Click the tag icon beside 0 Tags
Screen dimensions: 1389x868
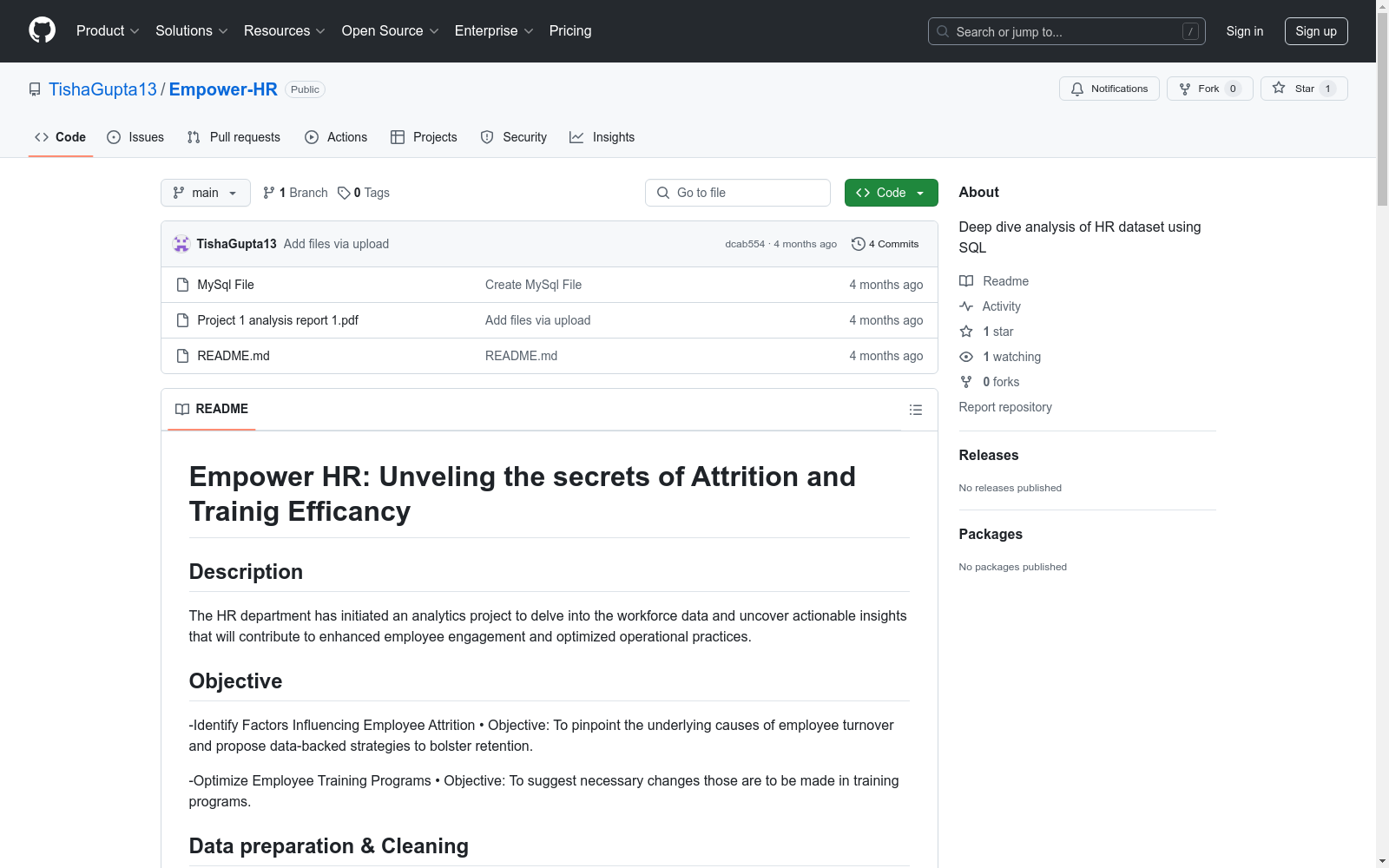pos(344,193)
